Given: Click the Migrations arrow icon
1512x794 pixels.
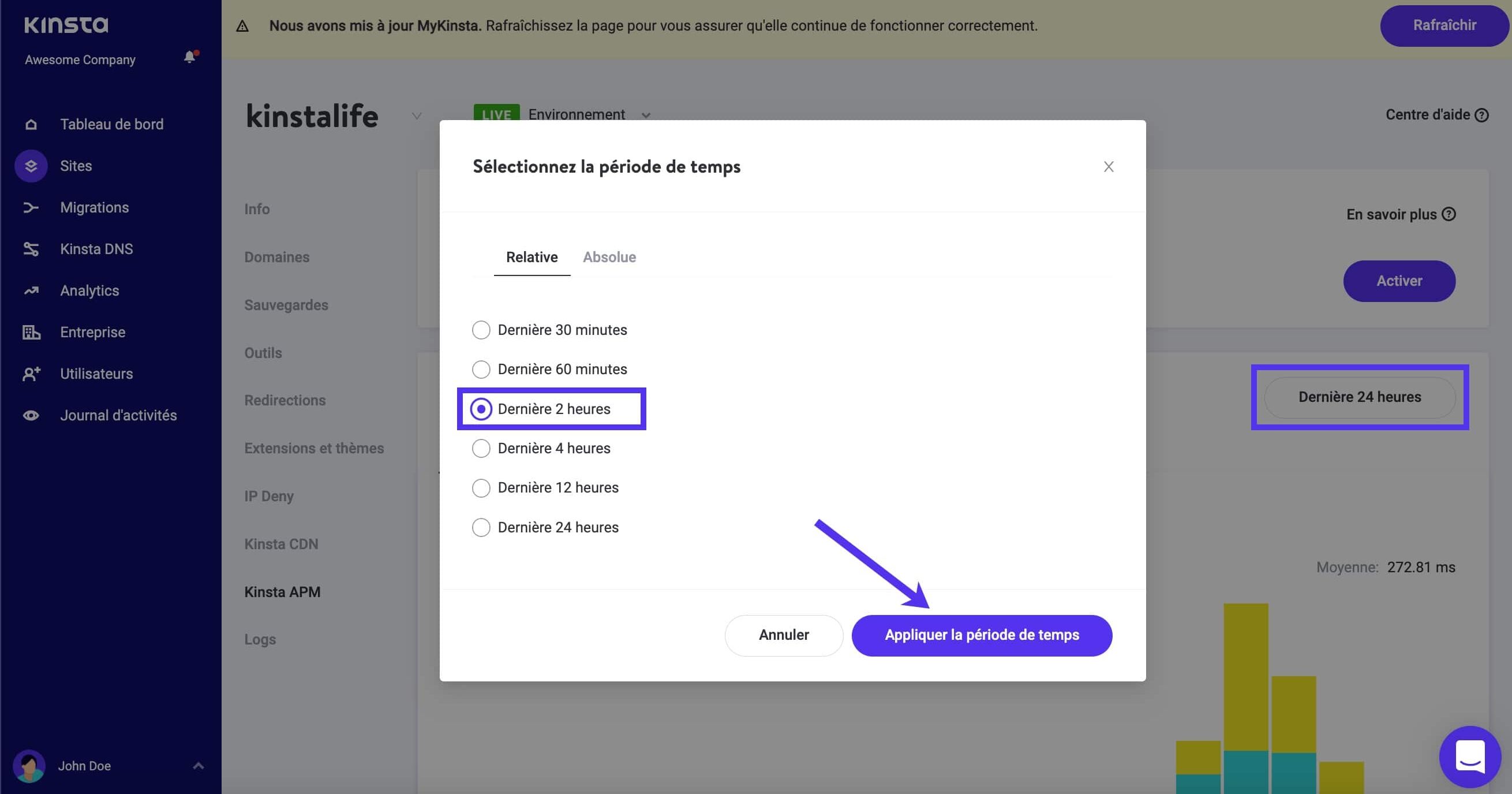Looking at the screenshot, I should click(31, 207).
